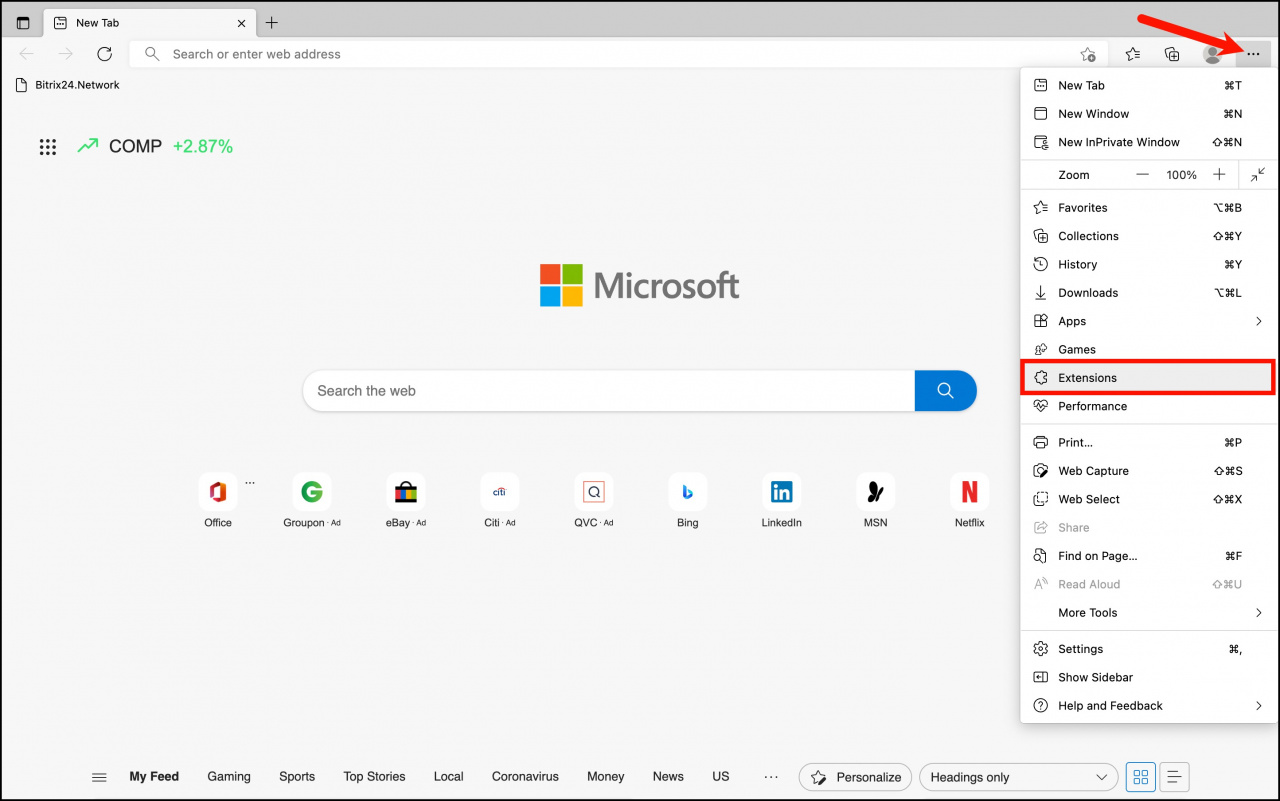Select the Sports feed tab

tap(297, 777)
